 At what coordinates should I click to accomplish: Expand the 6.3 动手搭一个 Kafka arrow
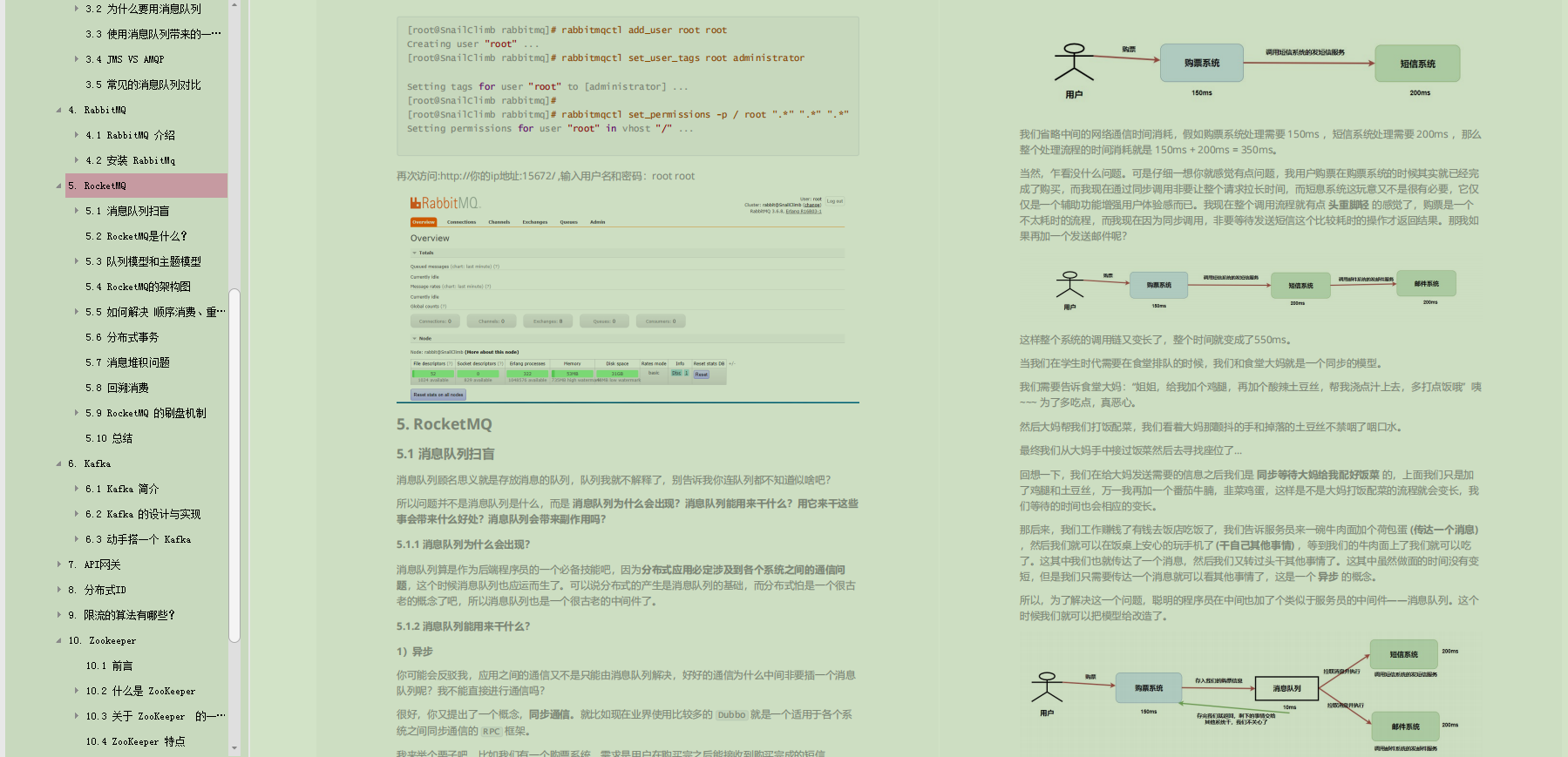[x=77, y=539]
